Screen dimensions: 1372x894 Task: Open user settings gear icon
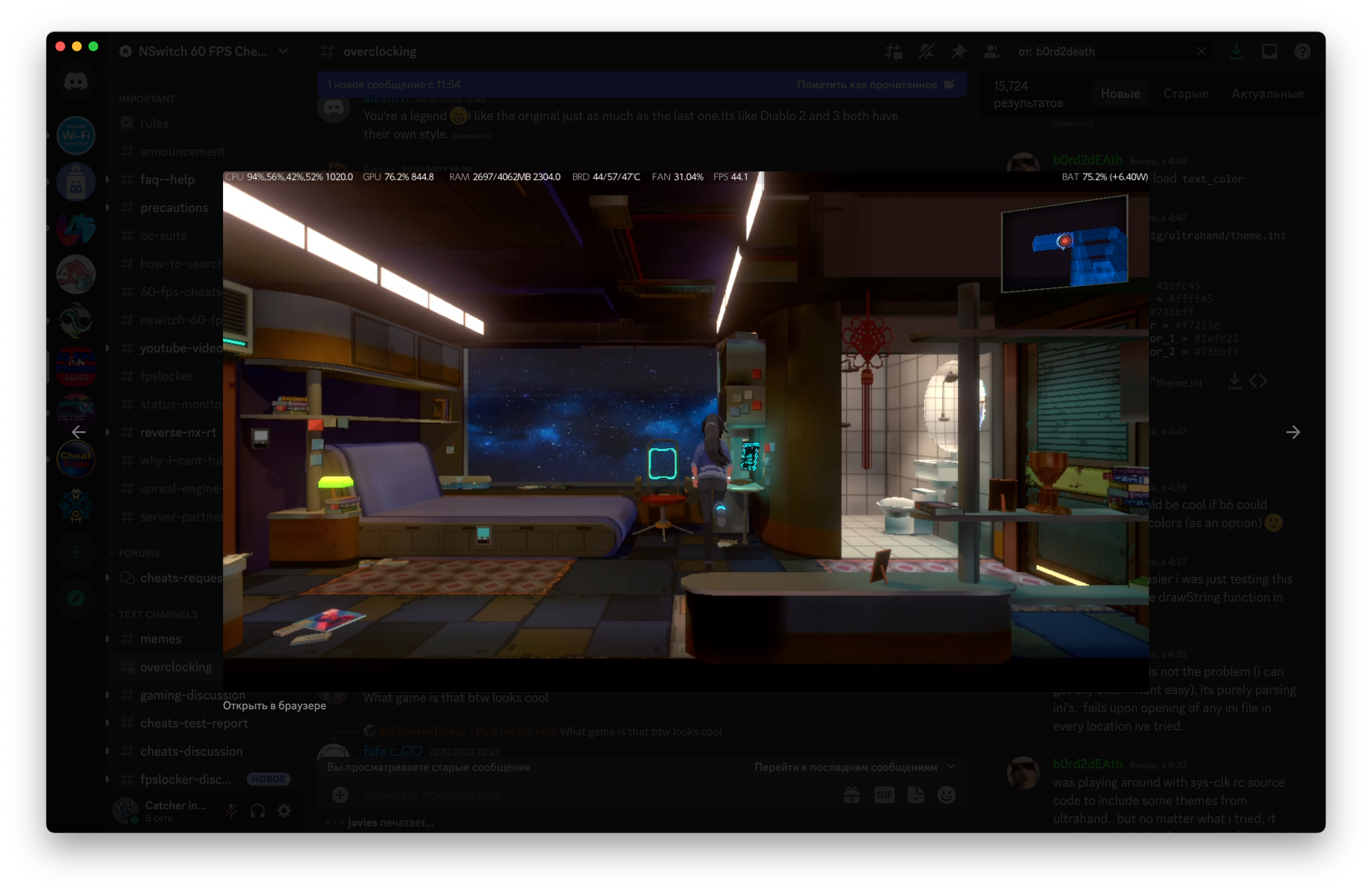click(x=284, y=811)
